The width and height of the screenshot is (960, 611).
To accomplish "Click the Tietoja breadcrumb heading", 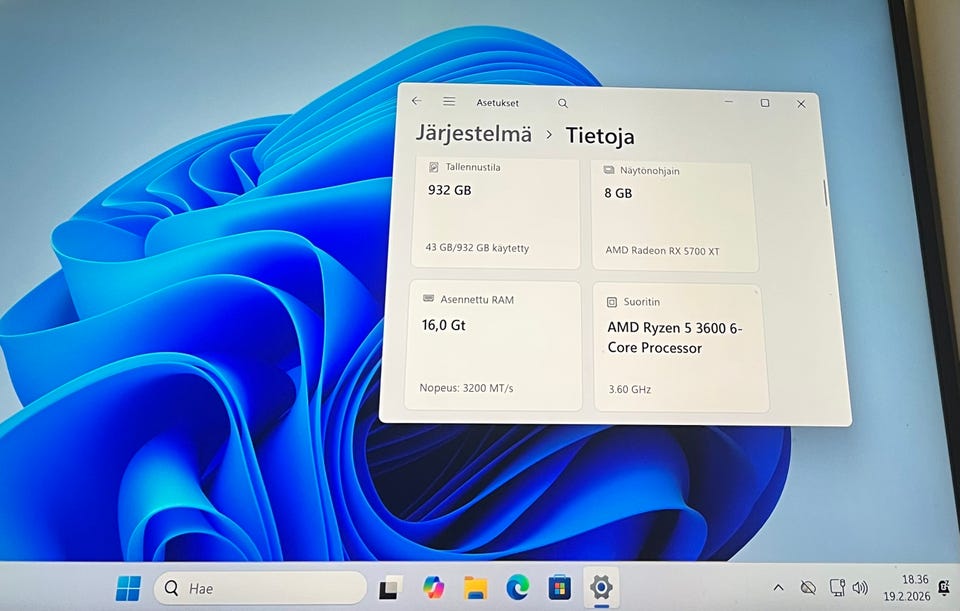I will pos(600,135).
